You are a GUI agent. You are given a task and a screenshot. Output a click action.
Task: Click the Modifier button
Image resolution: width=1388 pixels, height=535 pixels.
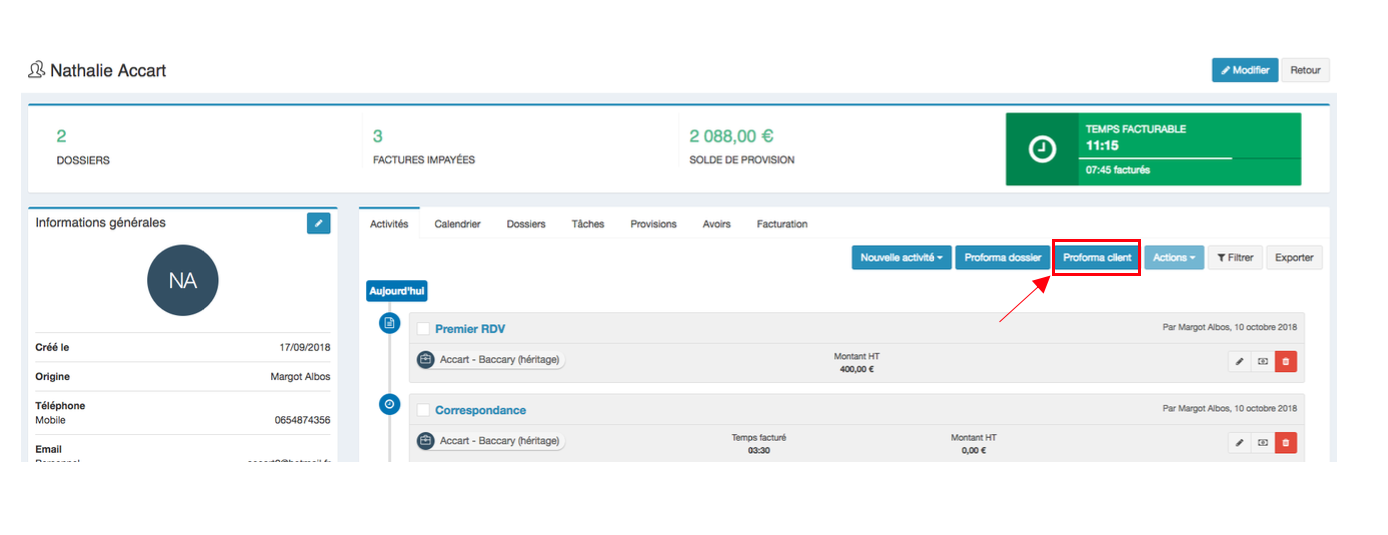[x=1245, y=70]
